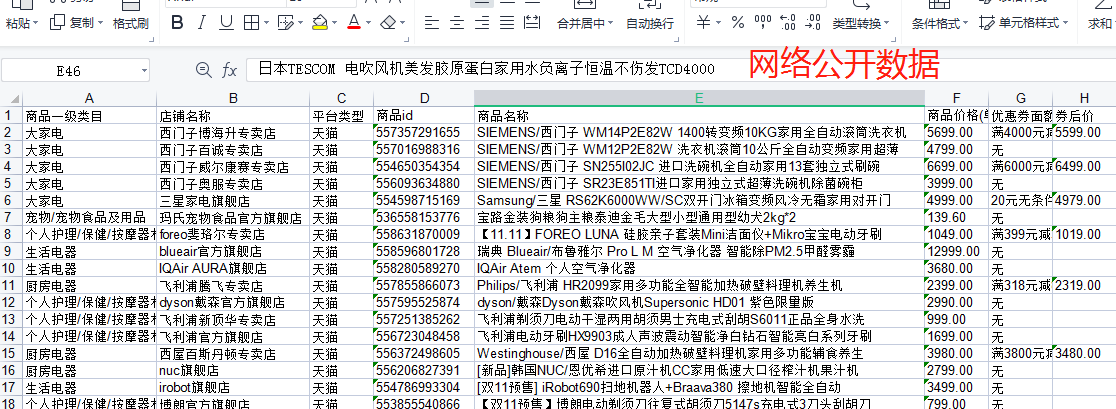This screenshot has height=409, width=1116.
Task: Click the 格式刷 format painter button
Action: (x=131, y=23)
